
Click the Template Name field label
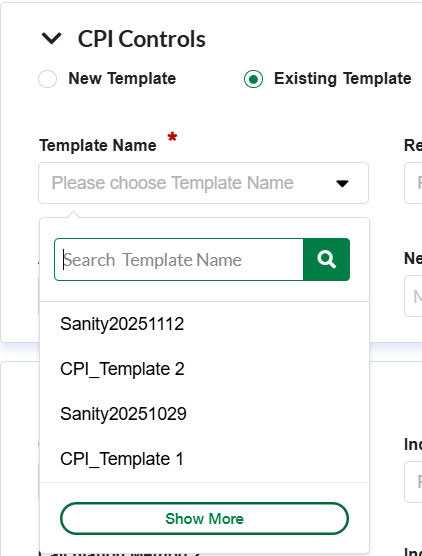pyautogui.click(x=98, y=145)
